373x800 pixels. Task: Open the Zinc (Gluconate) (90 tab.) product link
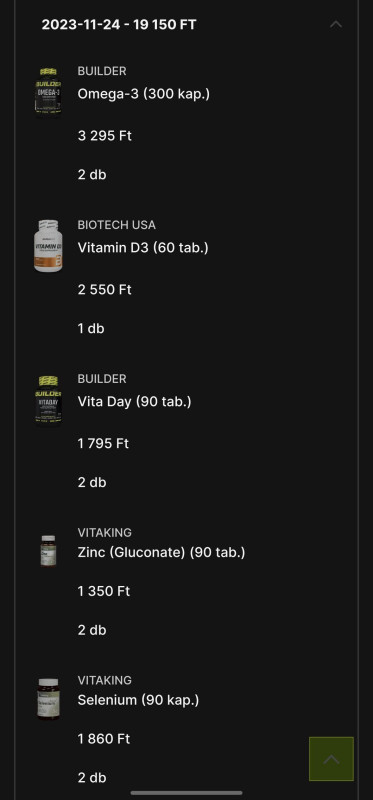(161, 553)
